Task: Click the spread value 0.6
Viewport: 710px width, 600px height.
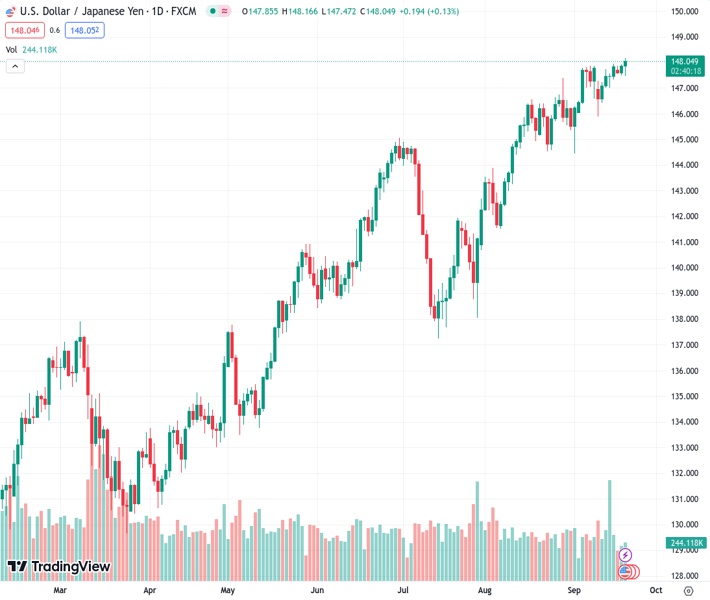Action: (x=56, y=30)
